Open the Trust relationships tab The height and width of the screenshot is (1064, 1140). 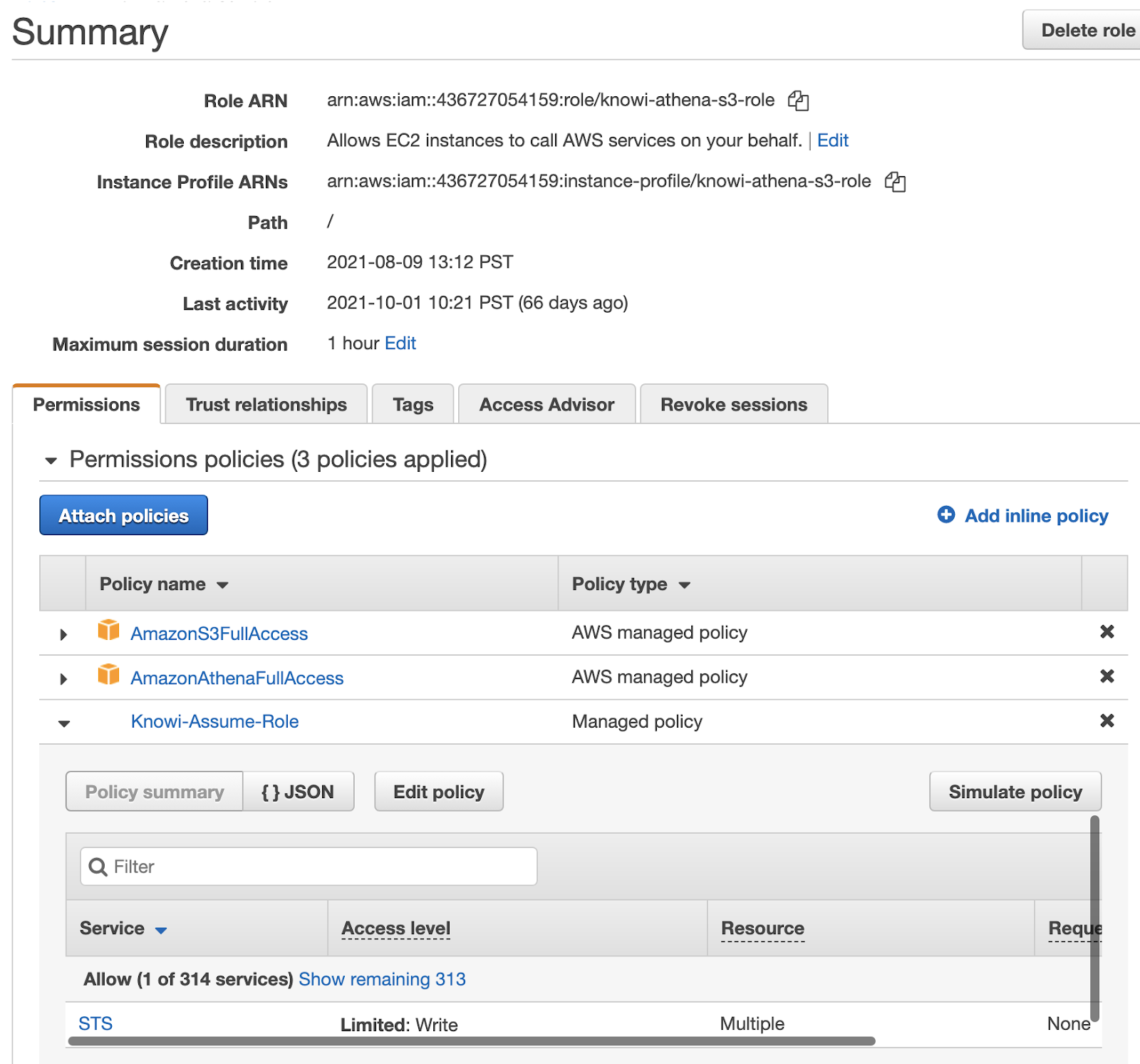(266, 405)
